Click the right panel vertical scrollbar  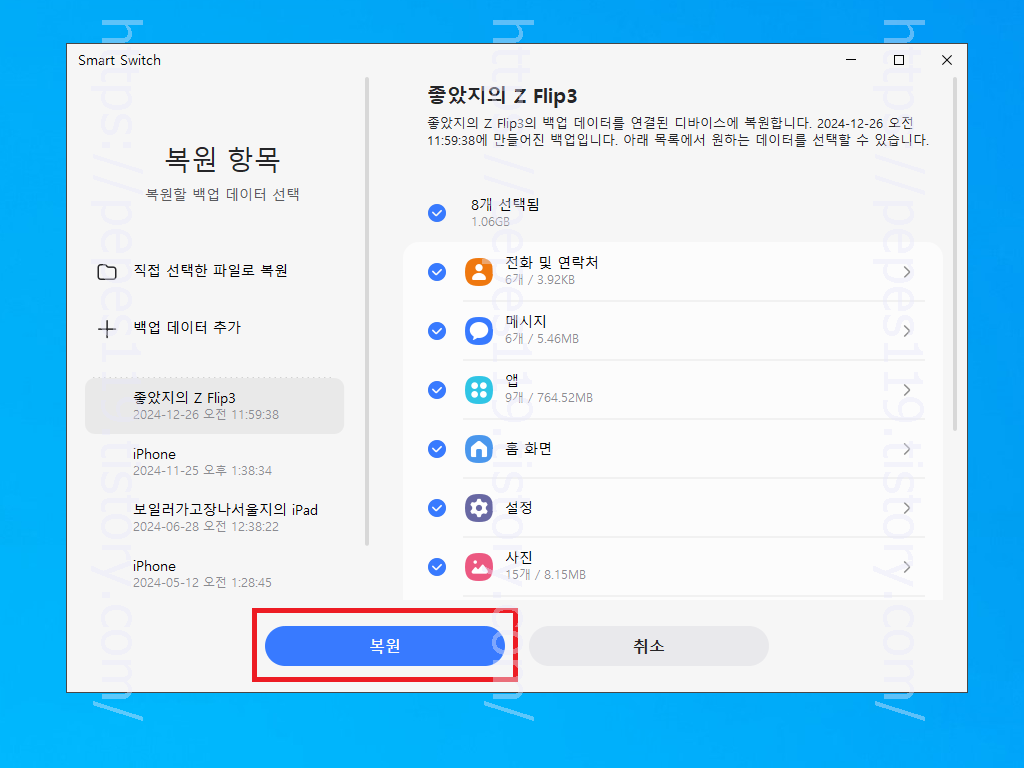(x=955, y=255)
